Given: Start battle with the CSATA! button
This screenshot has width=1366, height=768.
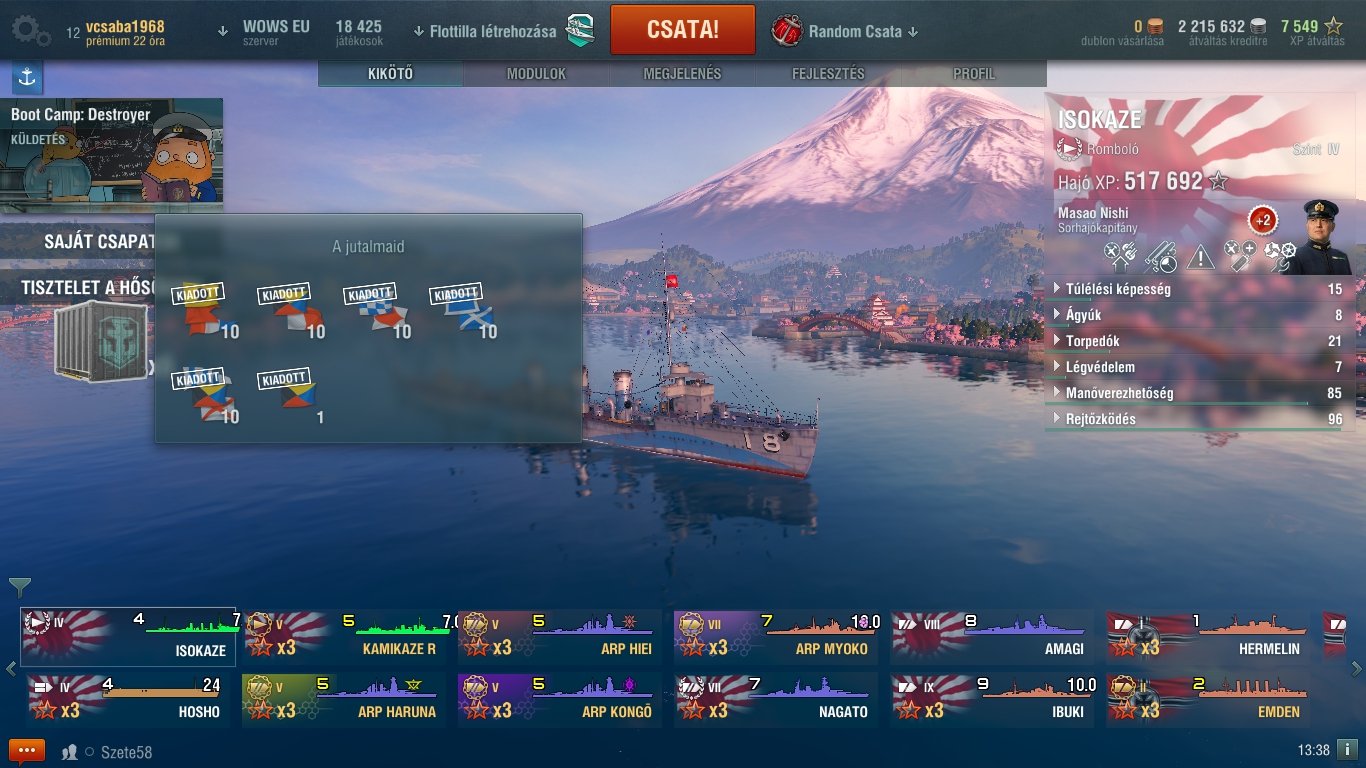Looking at the screenshot, I should (683, 29).
